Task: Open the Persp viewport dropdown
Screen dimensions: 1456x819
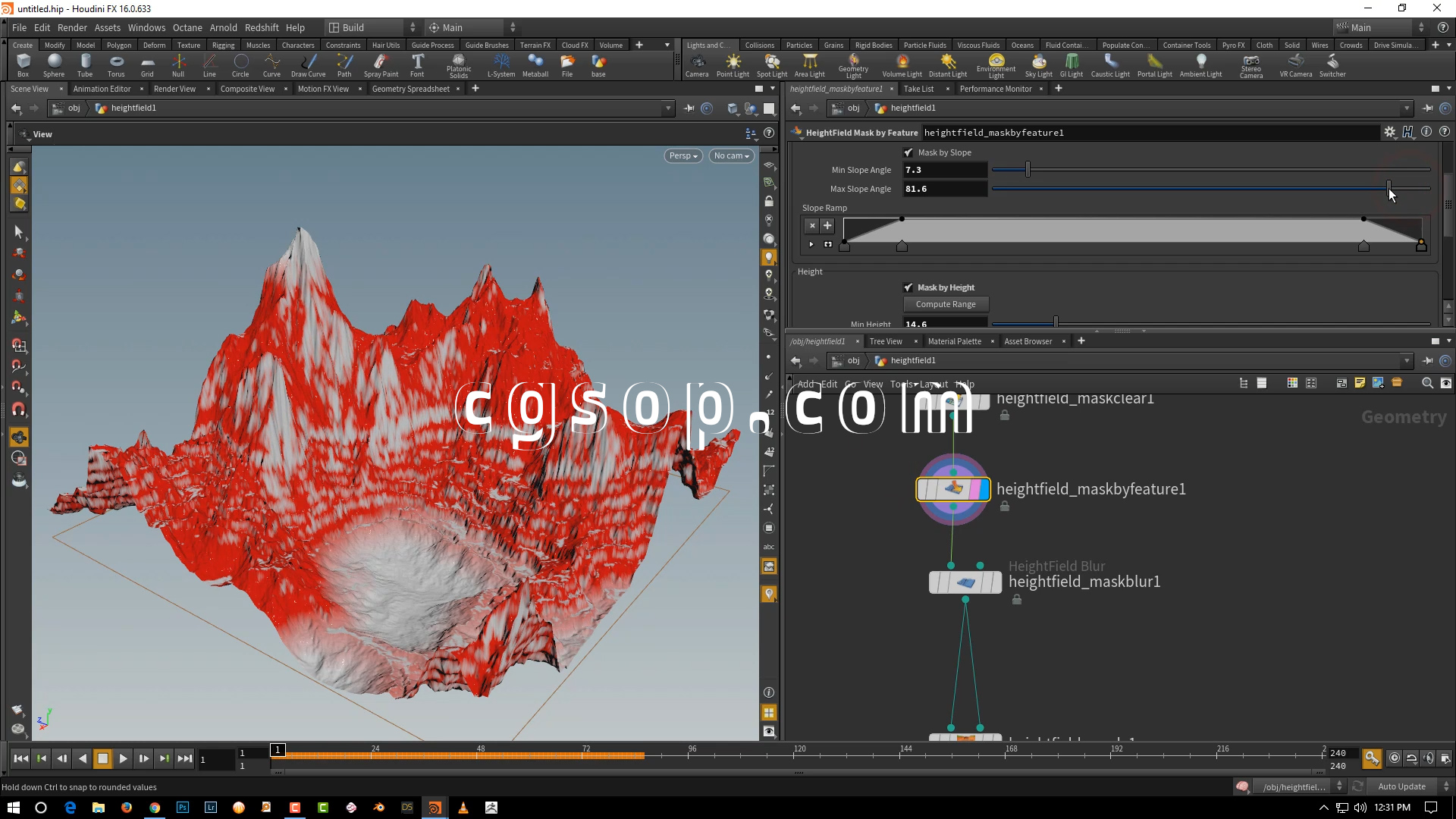Action: click(683, 155)
